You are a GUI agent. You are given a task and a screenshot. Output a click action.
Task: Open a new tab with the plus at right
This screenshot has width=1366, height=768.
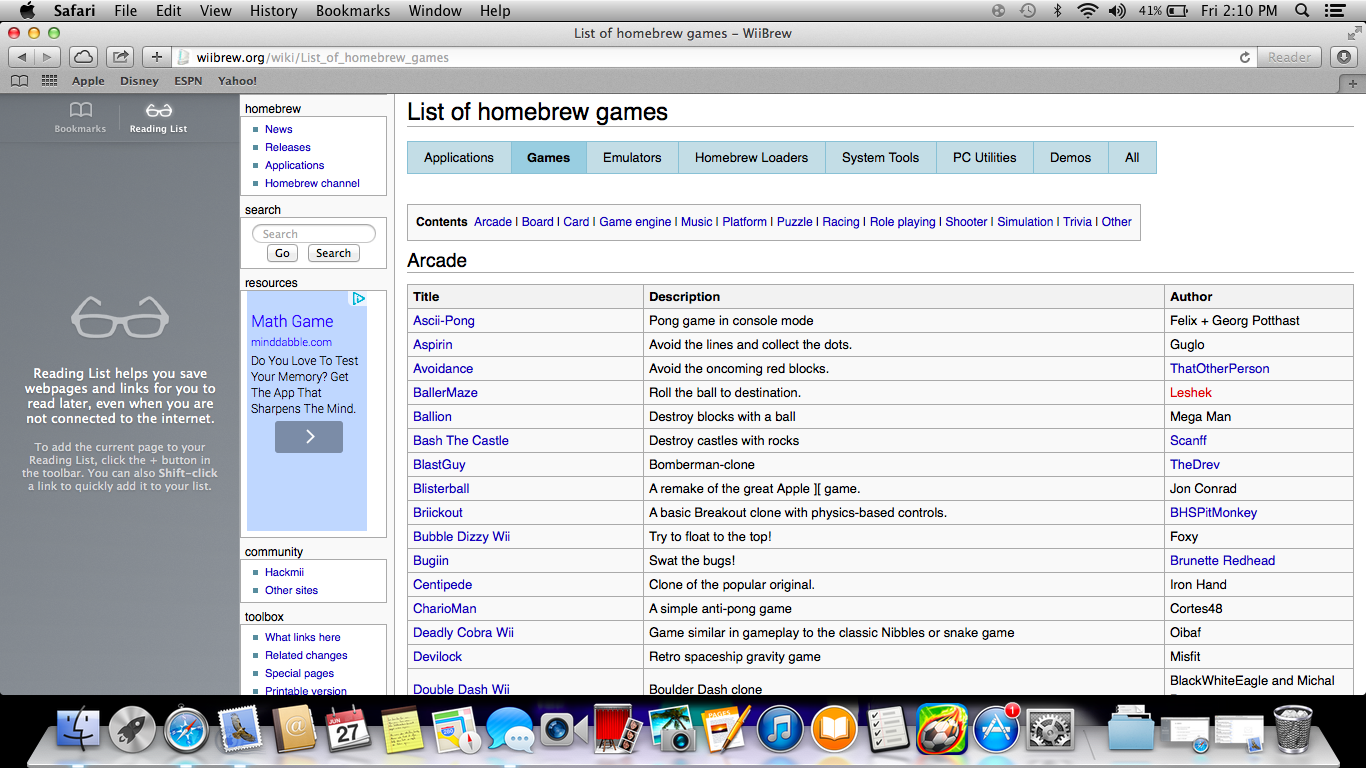click(x=1354, y=83)
